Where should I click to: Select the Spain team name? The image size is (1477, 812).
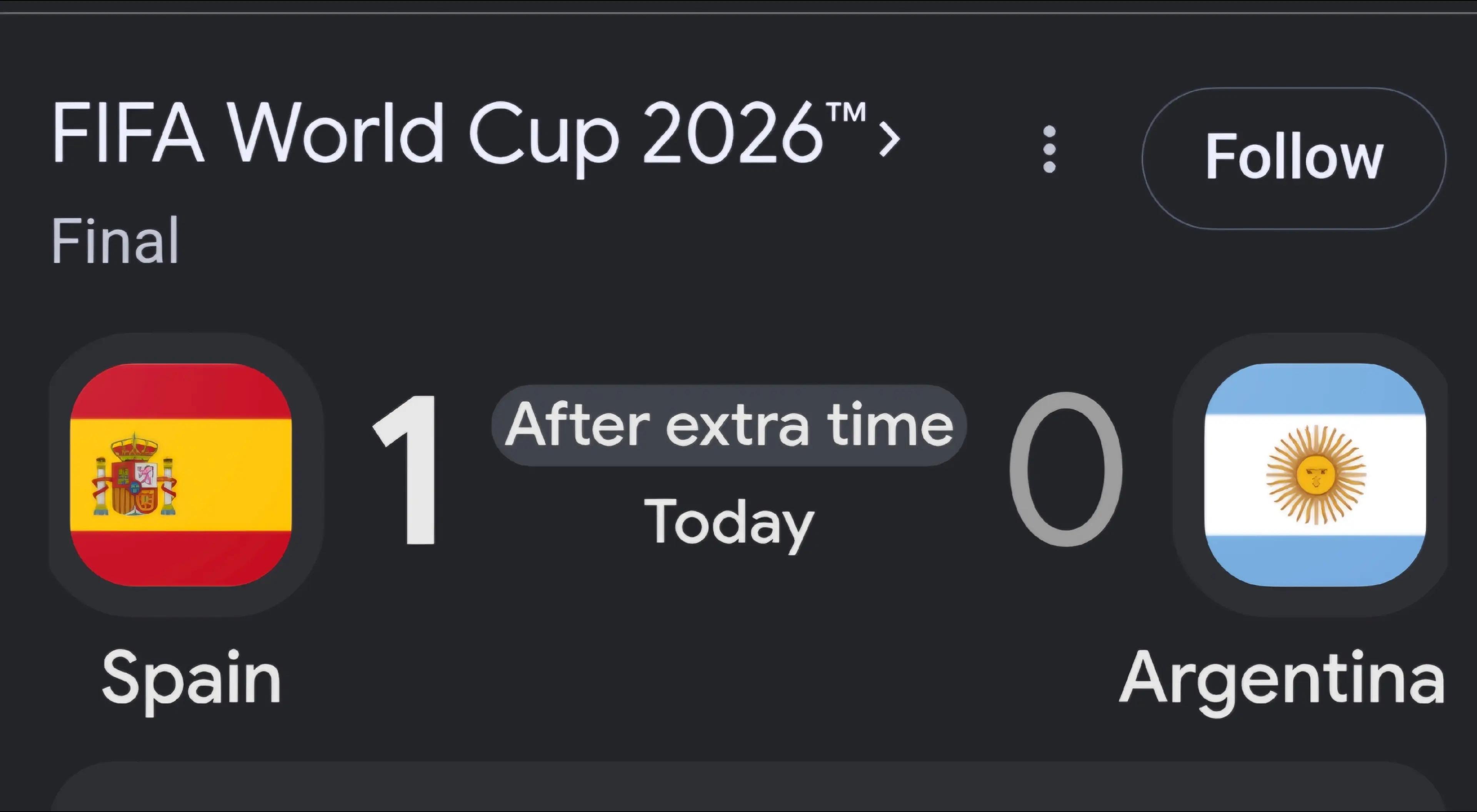[x=192, y=679]
